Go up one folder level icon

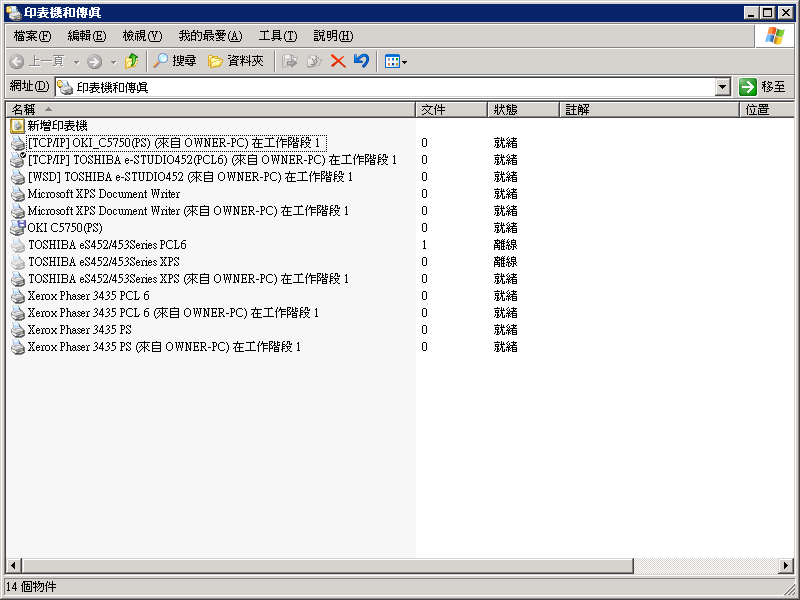pos(132,61)
